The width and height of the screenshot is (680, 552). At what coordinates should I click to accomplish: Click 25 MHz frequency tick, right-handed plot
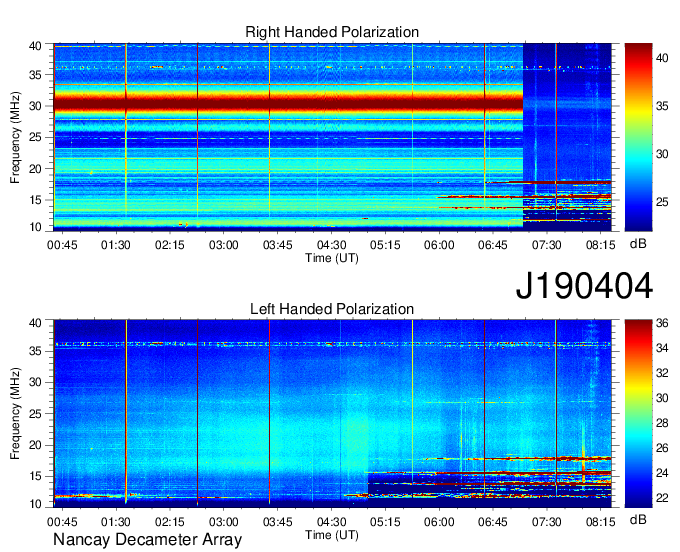pos(36,137)
